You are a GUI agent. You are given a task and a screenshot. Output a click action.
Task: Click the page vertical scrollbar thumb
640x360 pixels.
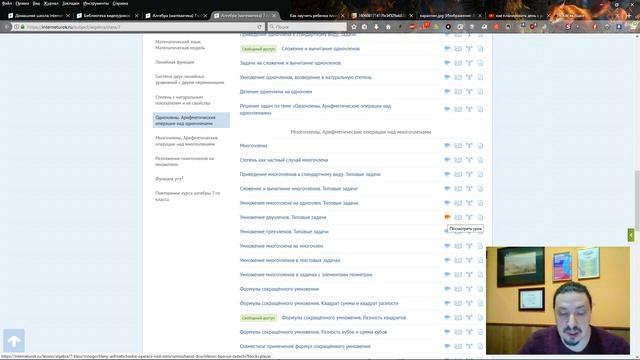(637, 200)
